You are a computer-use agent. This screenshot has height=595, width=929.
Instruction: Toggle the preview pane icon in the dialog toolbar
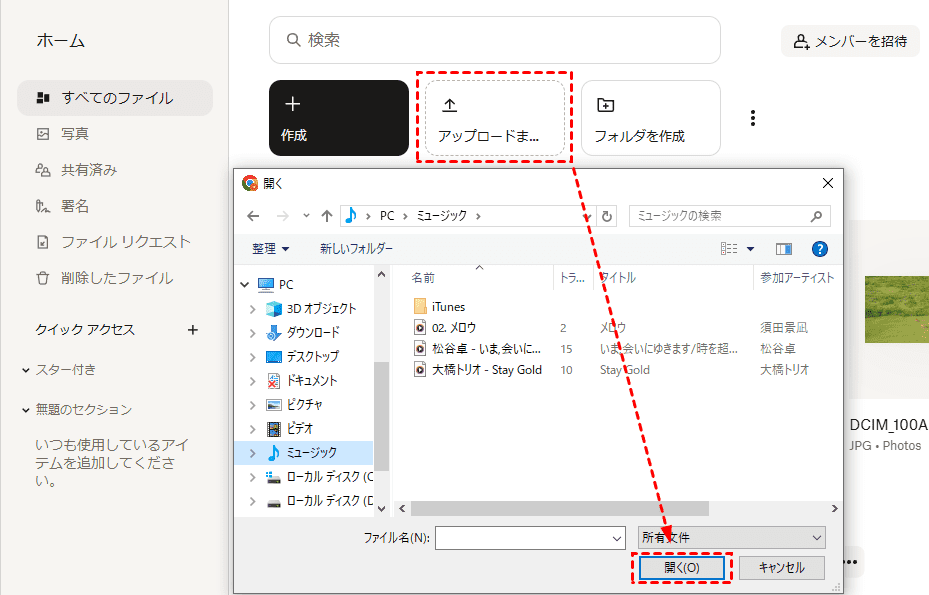tap(783, 249)
